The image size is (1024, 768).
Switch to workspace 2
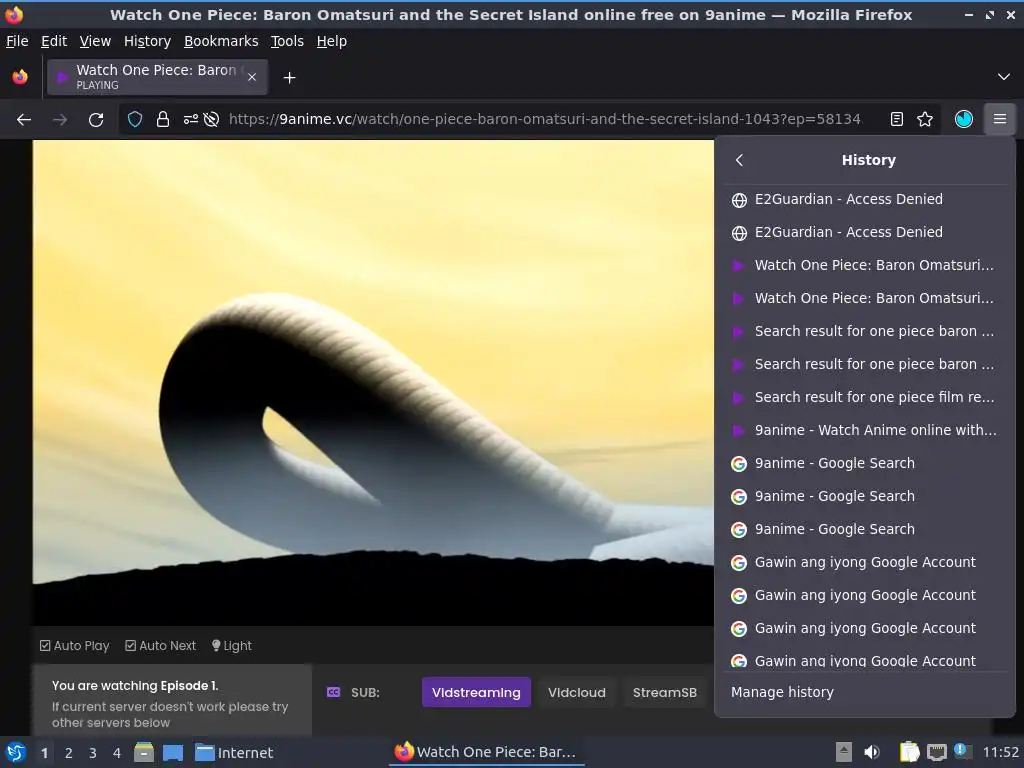(x=69, y=753)
